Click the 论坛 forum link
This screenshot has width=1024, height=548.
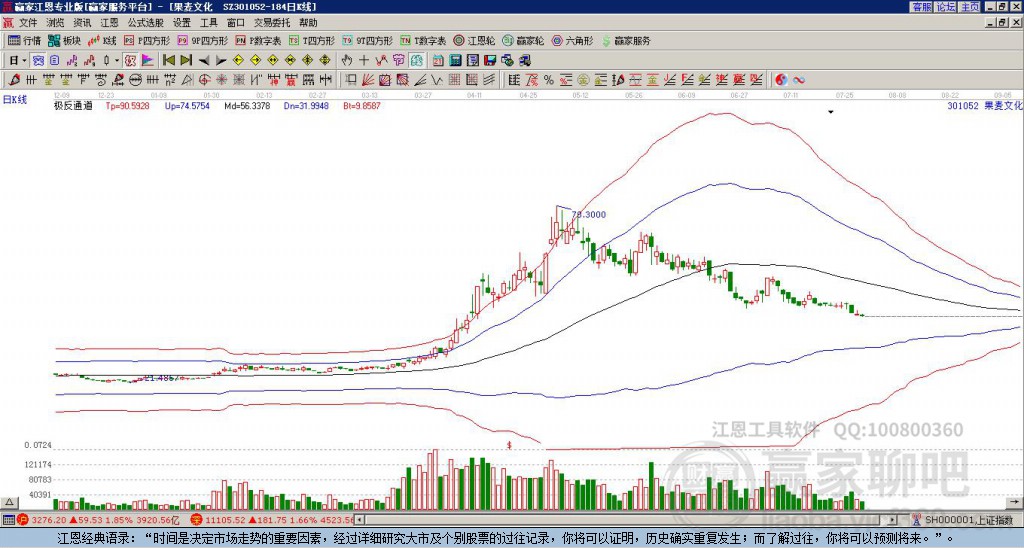(946, 7)
